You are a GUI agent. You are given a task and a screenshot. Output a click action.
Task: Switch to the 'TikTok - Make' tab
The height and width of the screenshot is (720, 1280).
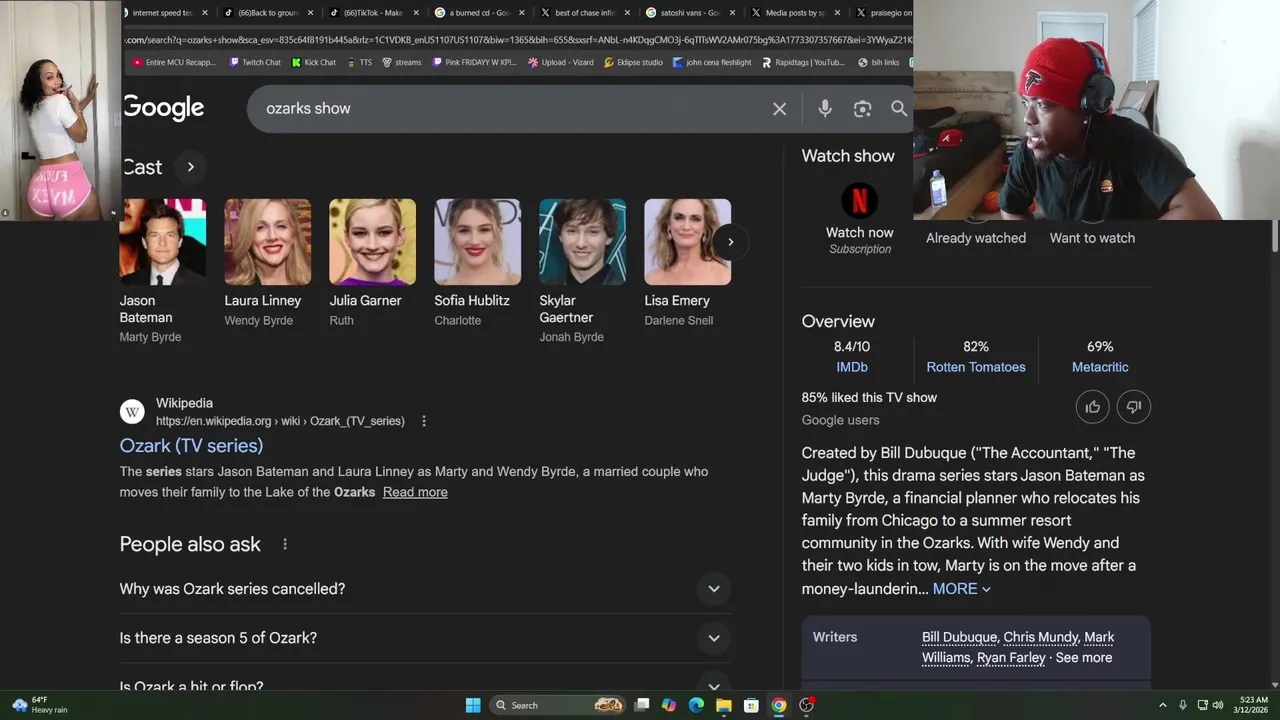click(x=372, y=13)
